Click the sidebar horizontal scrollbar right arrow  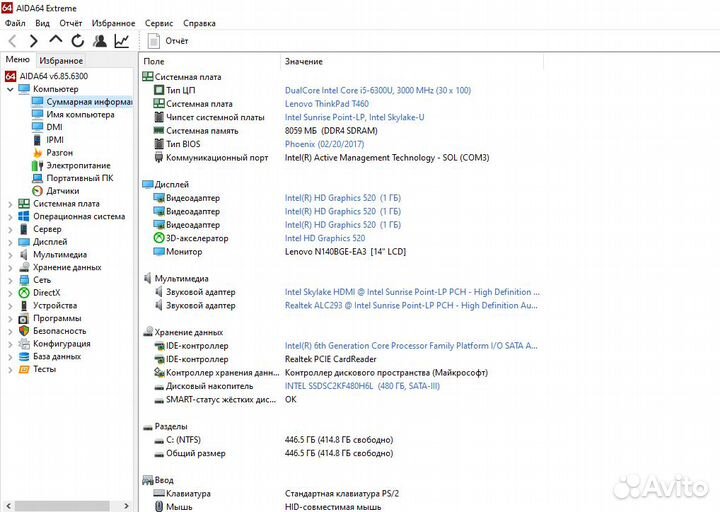click(x=126, y=506)
